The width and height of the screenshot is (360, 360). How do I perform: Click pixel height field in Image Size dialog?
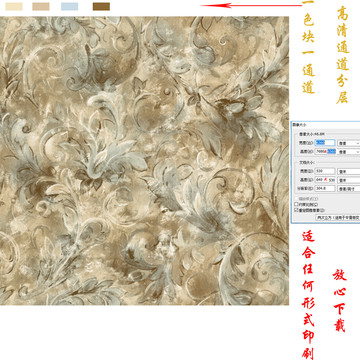point(325,151)
